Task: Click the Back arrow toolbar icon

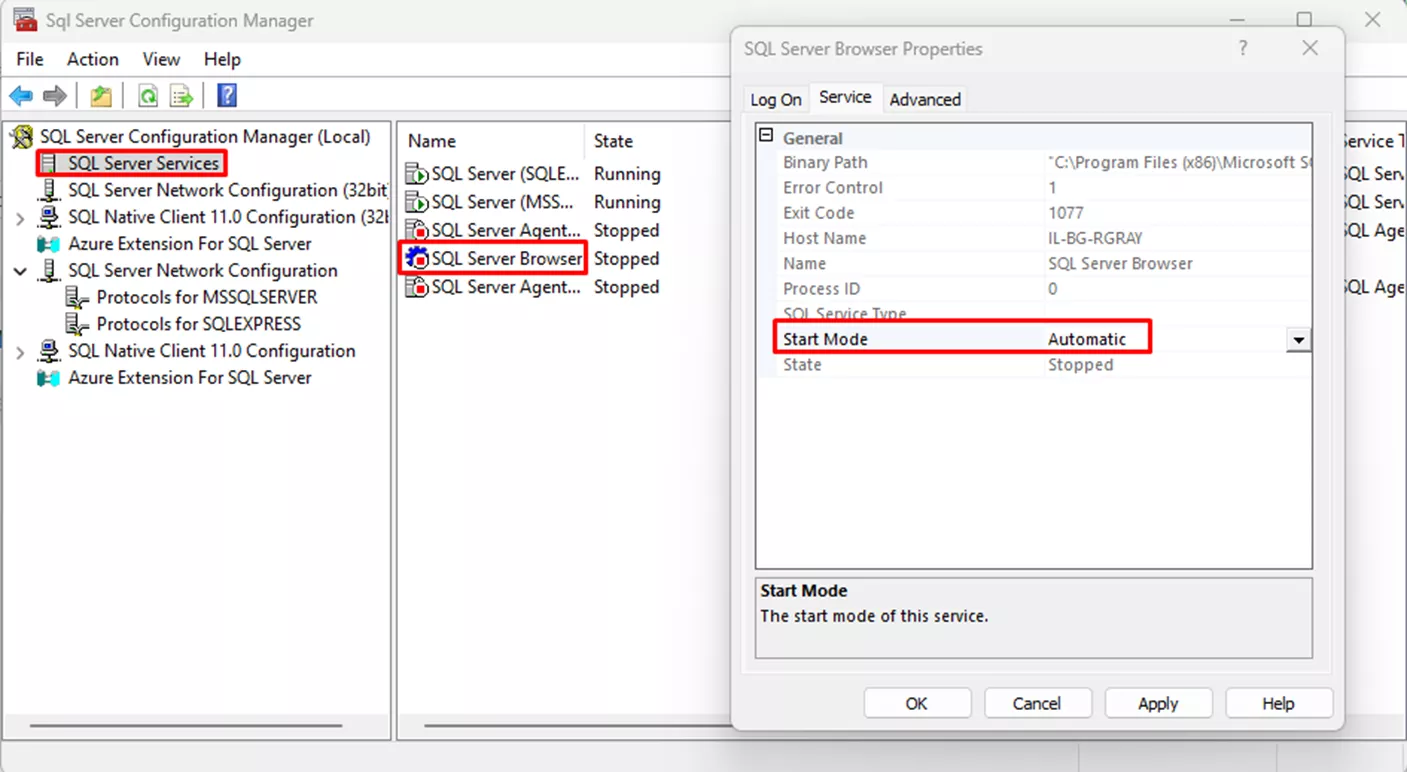Action: coord(21,96)
